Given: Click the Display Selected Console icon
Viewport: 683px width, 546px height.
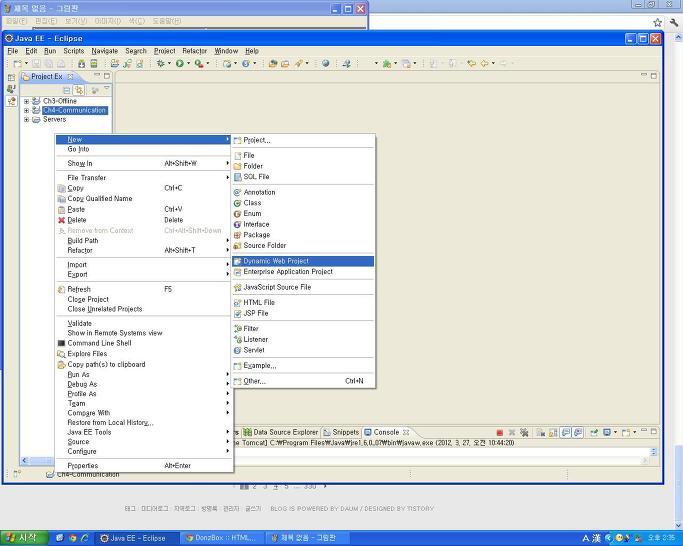Looking at the screenshot, I should (607, 433).
